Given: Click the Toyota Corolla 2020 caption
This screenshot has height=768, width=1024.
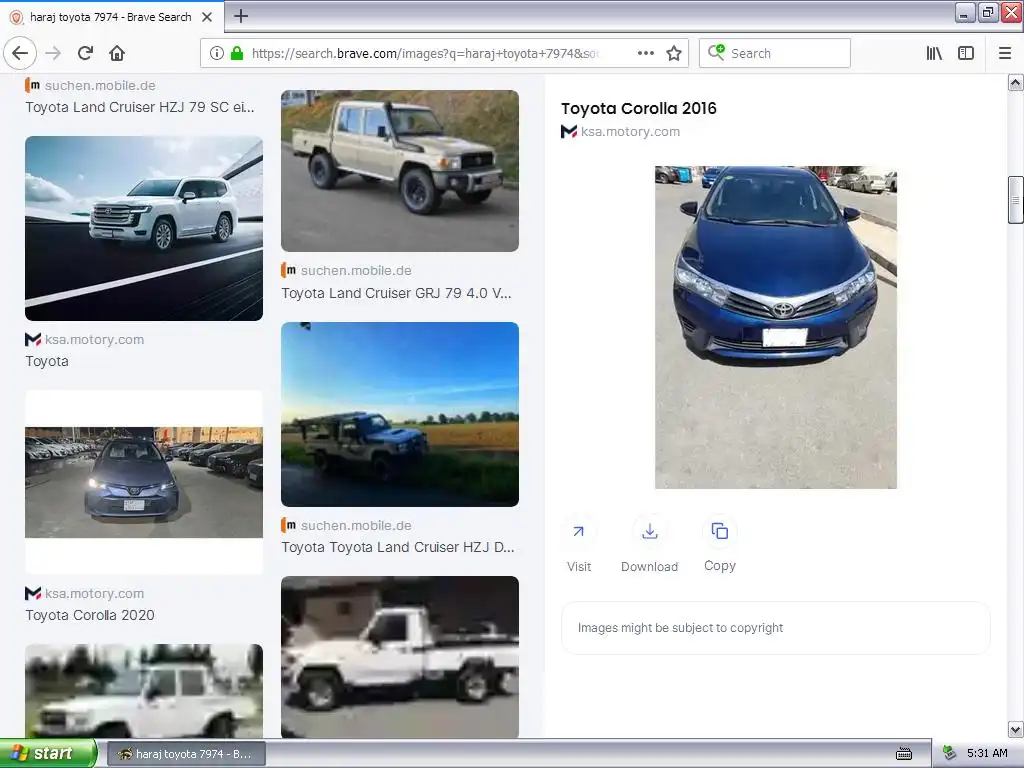Looking at the screenshot, I should [89, 615].
